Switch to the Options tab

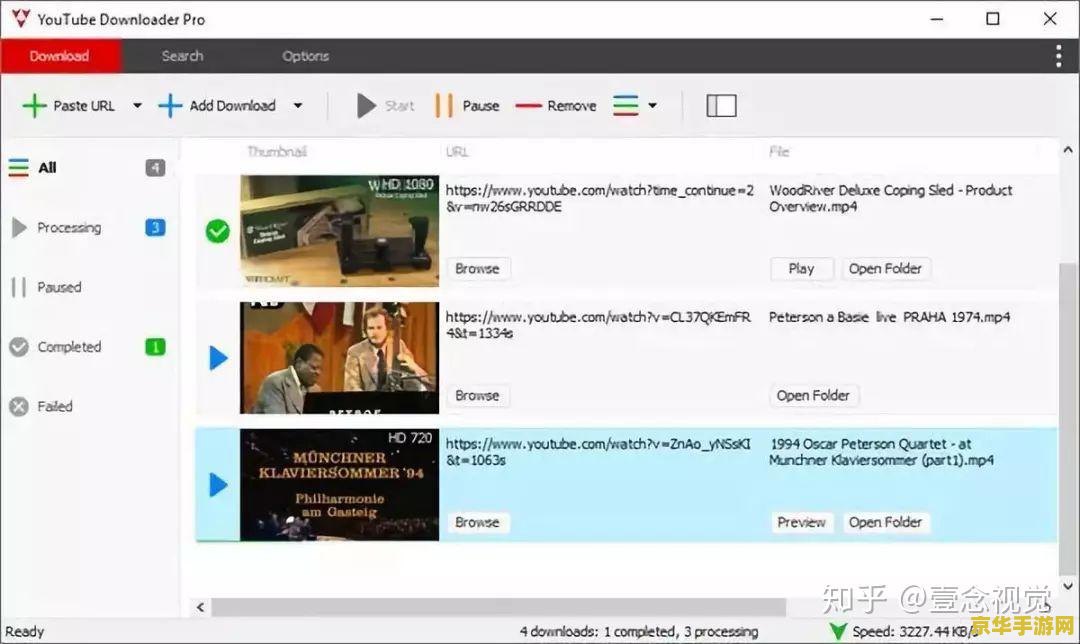point(305,56)
